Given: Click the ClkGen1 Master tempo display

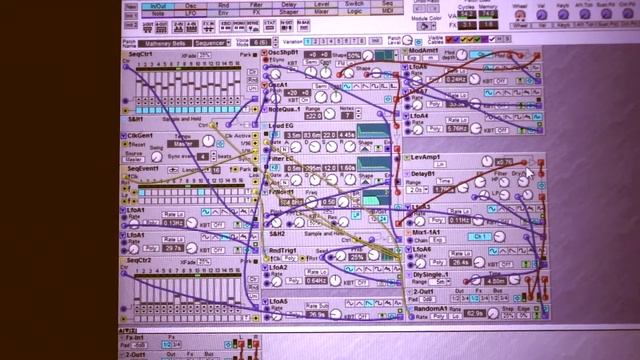Looking at the screenshot, I should (182, 144).
